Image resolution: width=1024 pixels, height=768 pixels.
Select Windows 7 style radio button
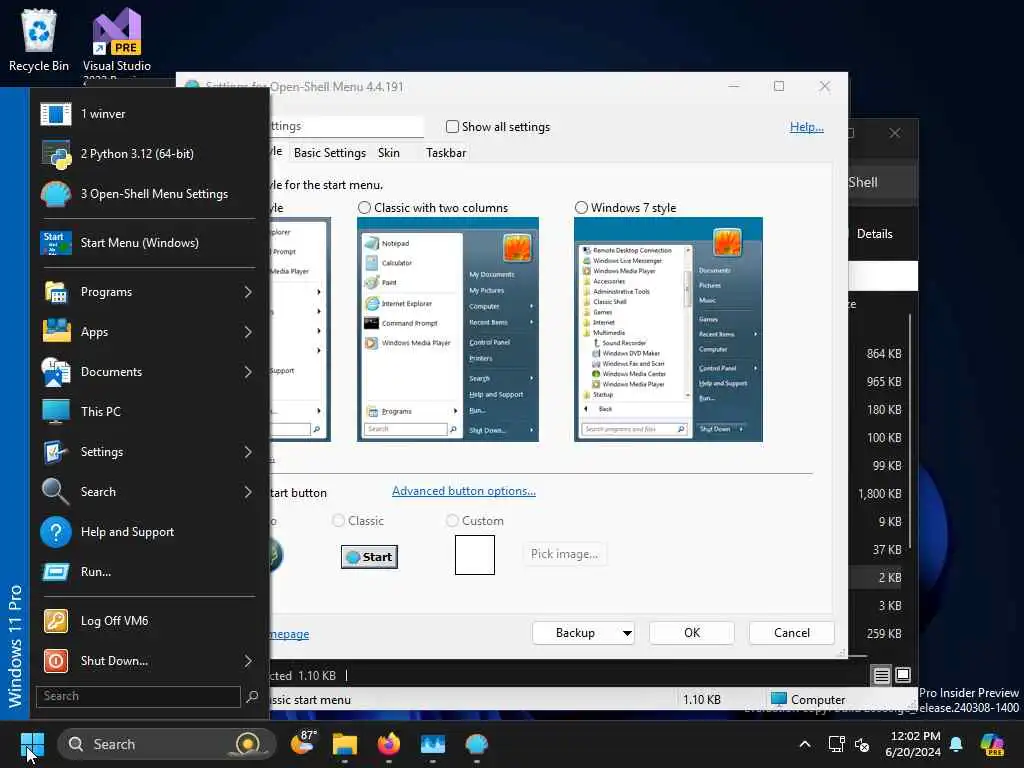click(581, 208)
